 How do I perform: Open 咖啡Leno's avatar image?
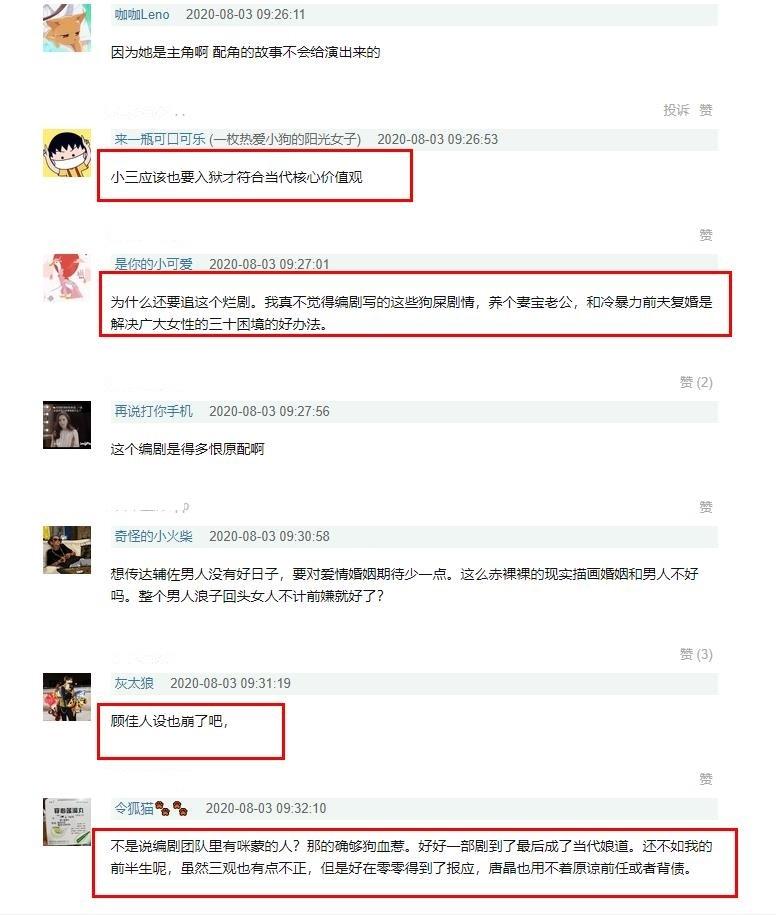(67, 27)
